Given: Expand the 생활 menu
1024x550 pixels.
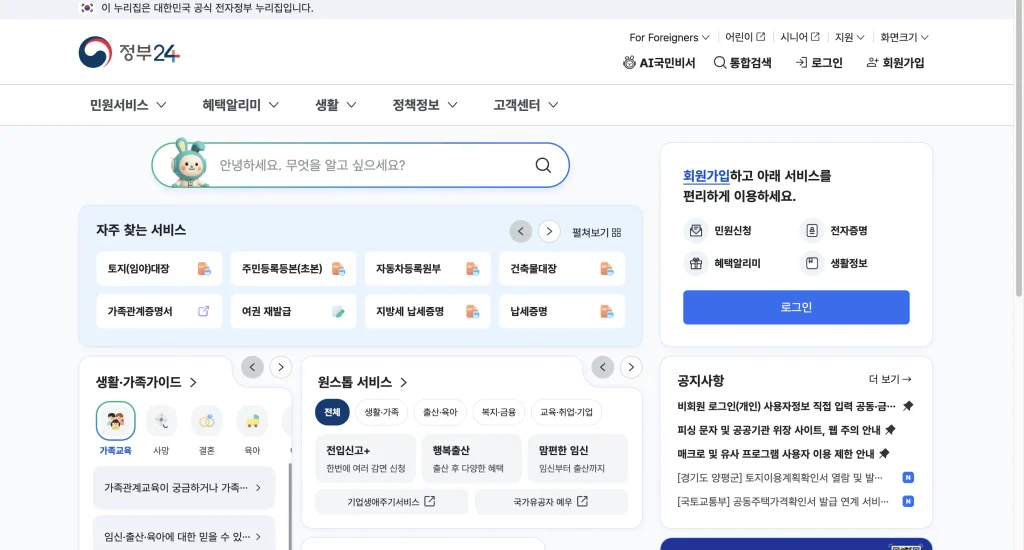Looking at the screenshot, I should (336, 105).
